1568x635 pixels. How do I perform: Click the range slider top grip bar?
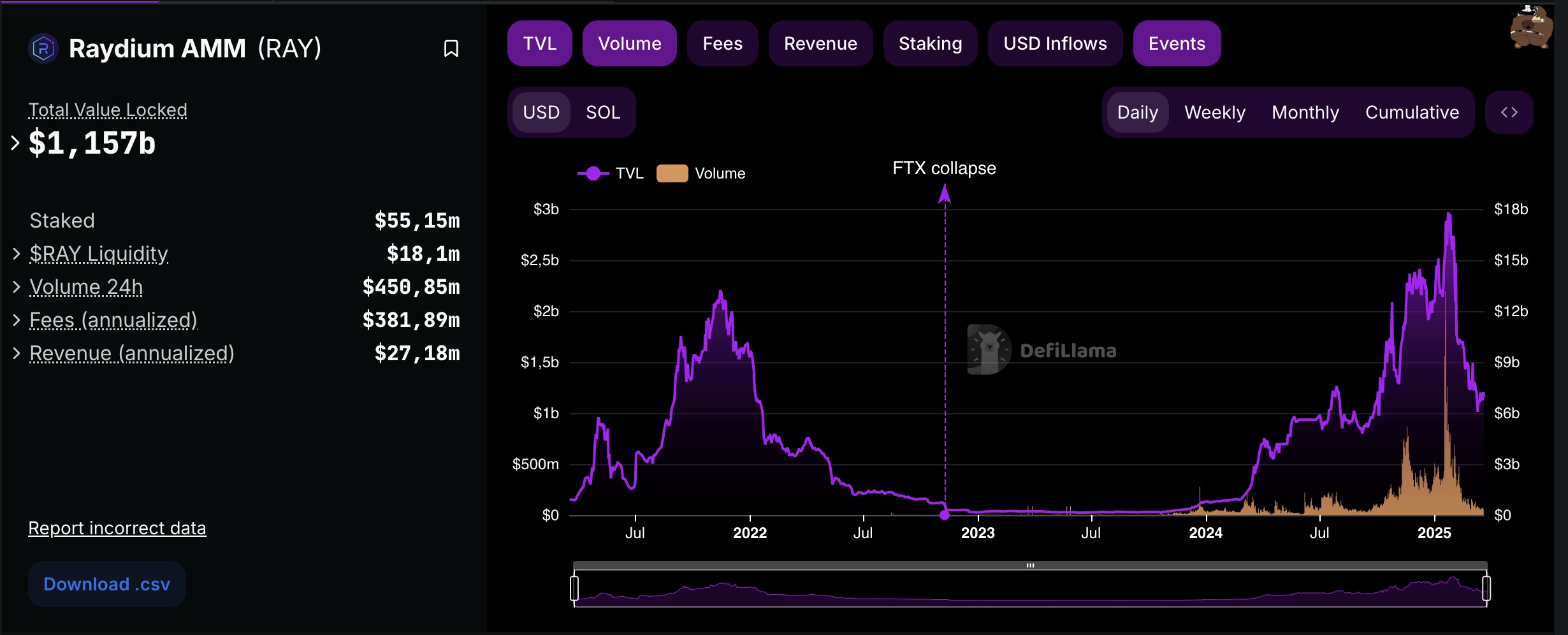[x=1030, y=566]
